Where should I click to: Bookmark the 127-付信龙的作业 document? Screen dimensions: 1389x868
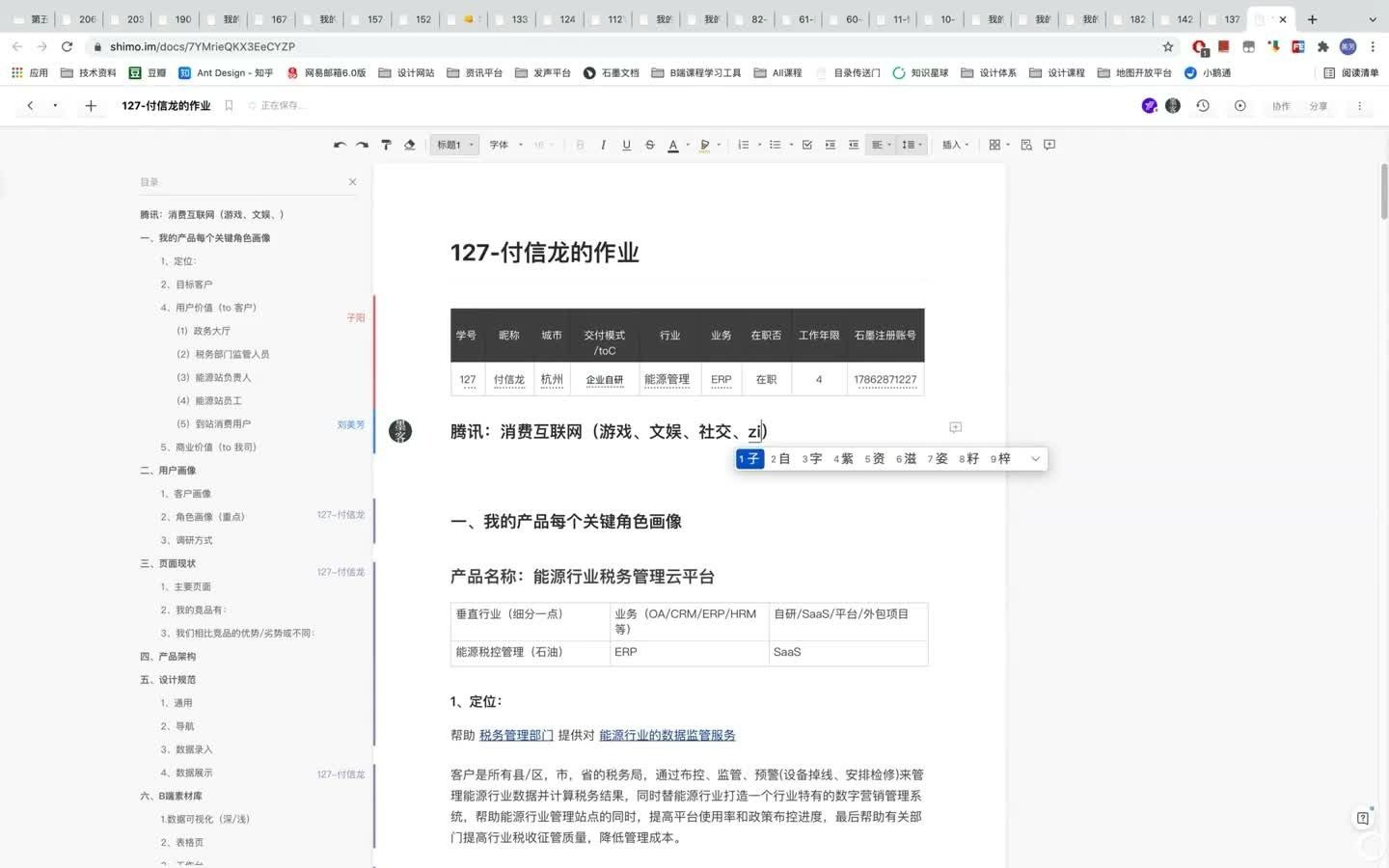pyautogui.click(x=229, y=106)
